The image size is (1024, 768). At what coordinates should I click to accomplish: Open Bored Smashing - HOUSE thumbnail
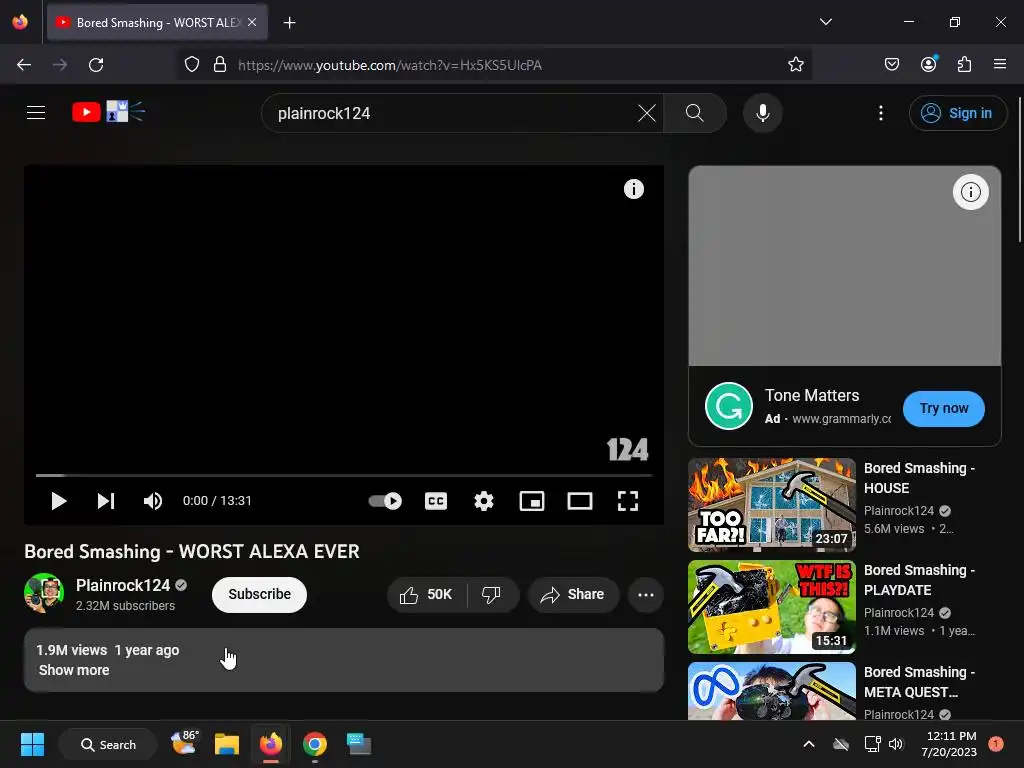tap(772, 504)
